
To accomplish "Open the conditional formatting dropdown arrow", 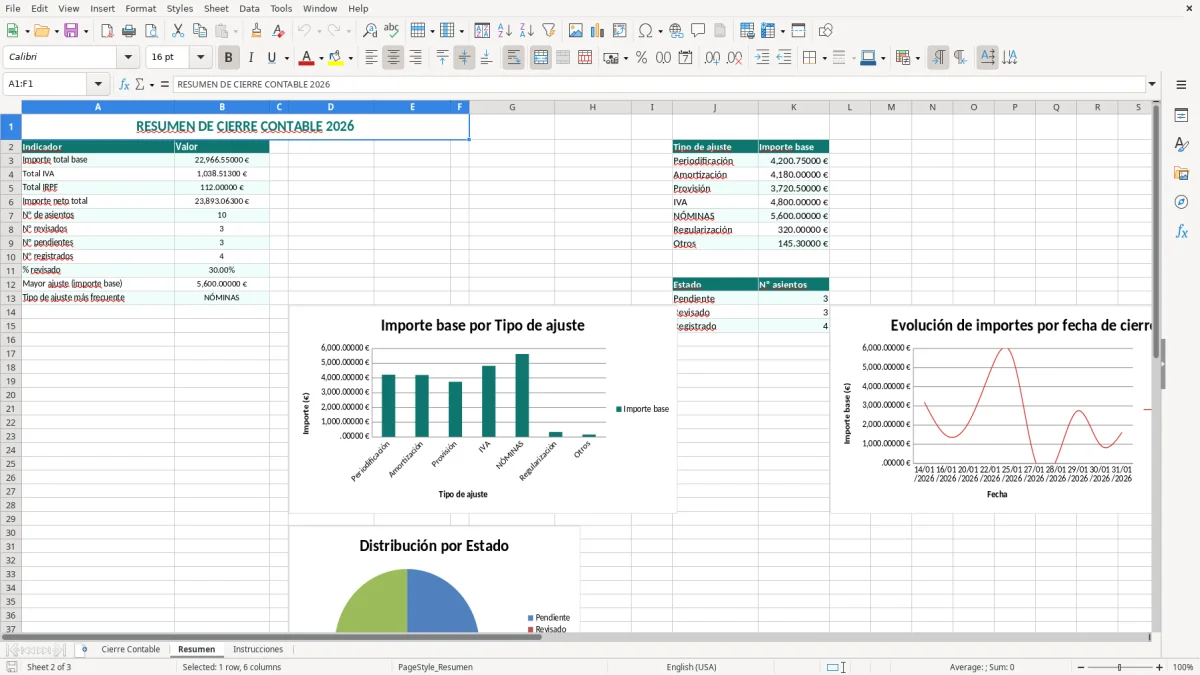I will pos(917,58).
